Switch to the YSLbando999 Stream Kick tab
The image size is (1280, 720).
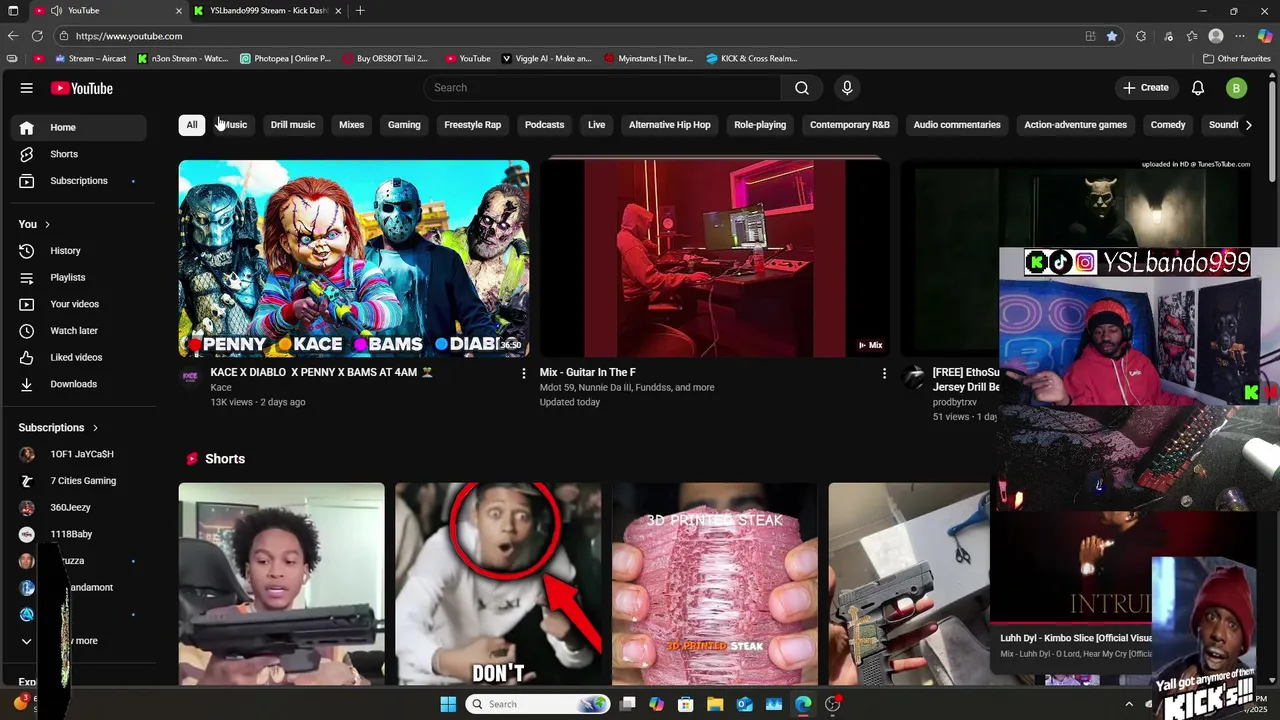pyautogui.click(x=268, y=11)
